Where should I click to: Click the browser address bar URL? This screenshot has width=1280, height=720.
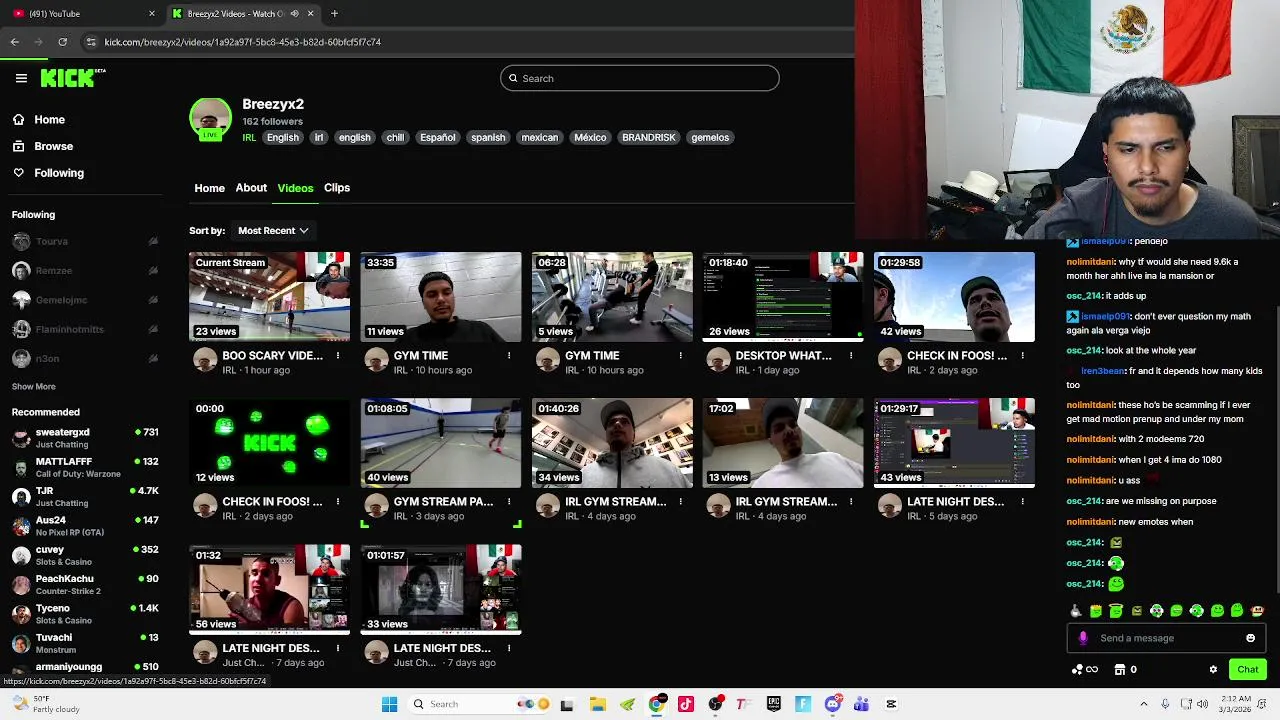point(243,42)
